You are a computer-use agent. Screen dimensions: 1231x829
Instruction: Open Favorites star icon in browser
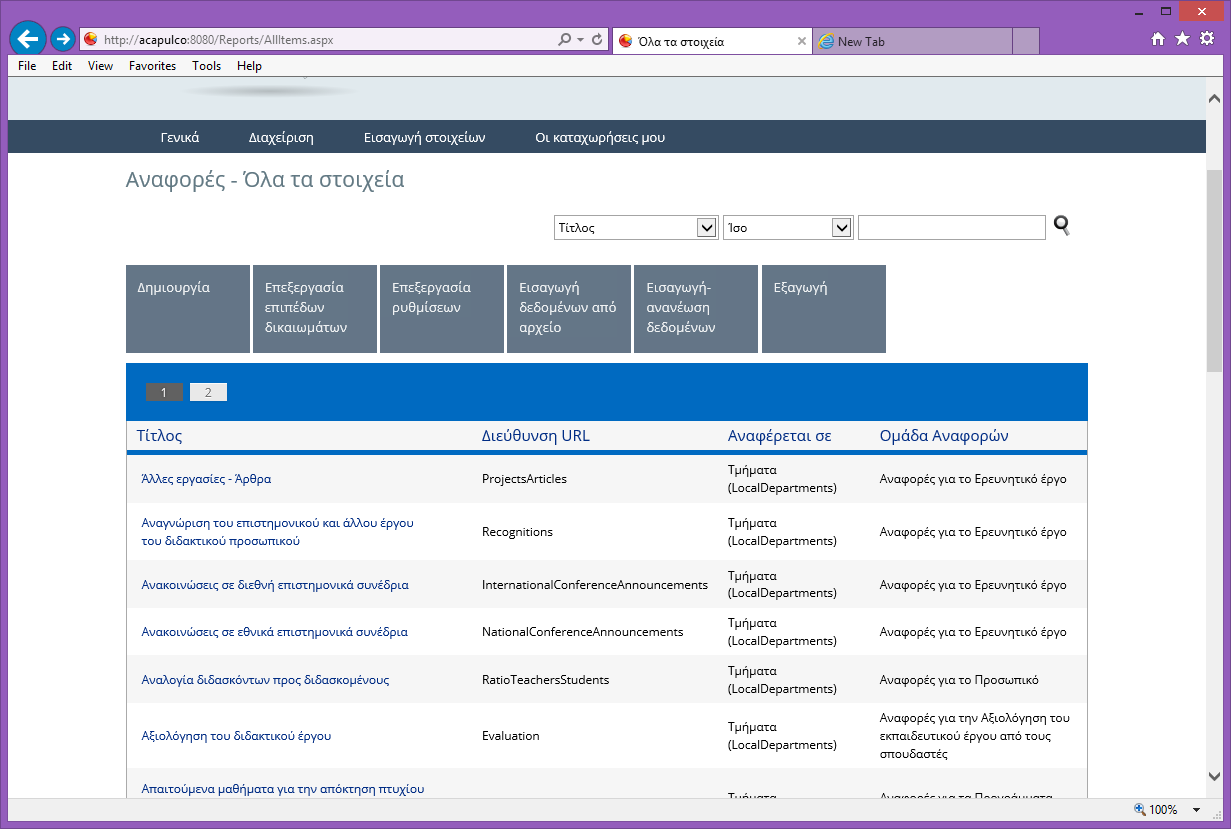point(1182,39)
